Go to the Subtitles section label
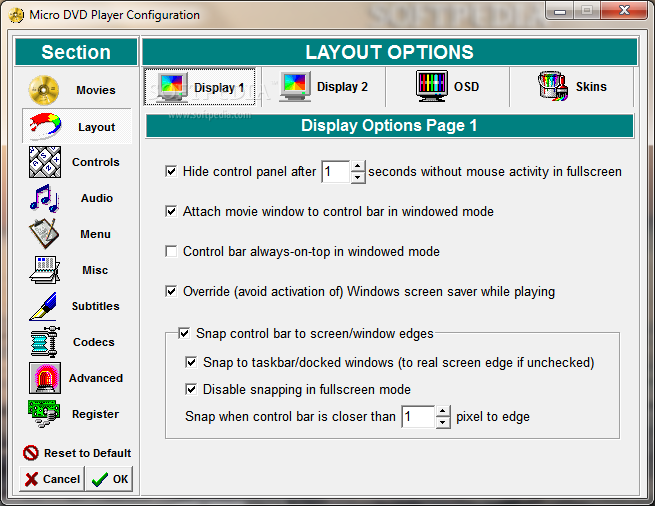Screen dimensions: 655x506 [96, 306]
